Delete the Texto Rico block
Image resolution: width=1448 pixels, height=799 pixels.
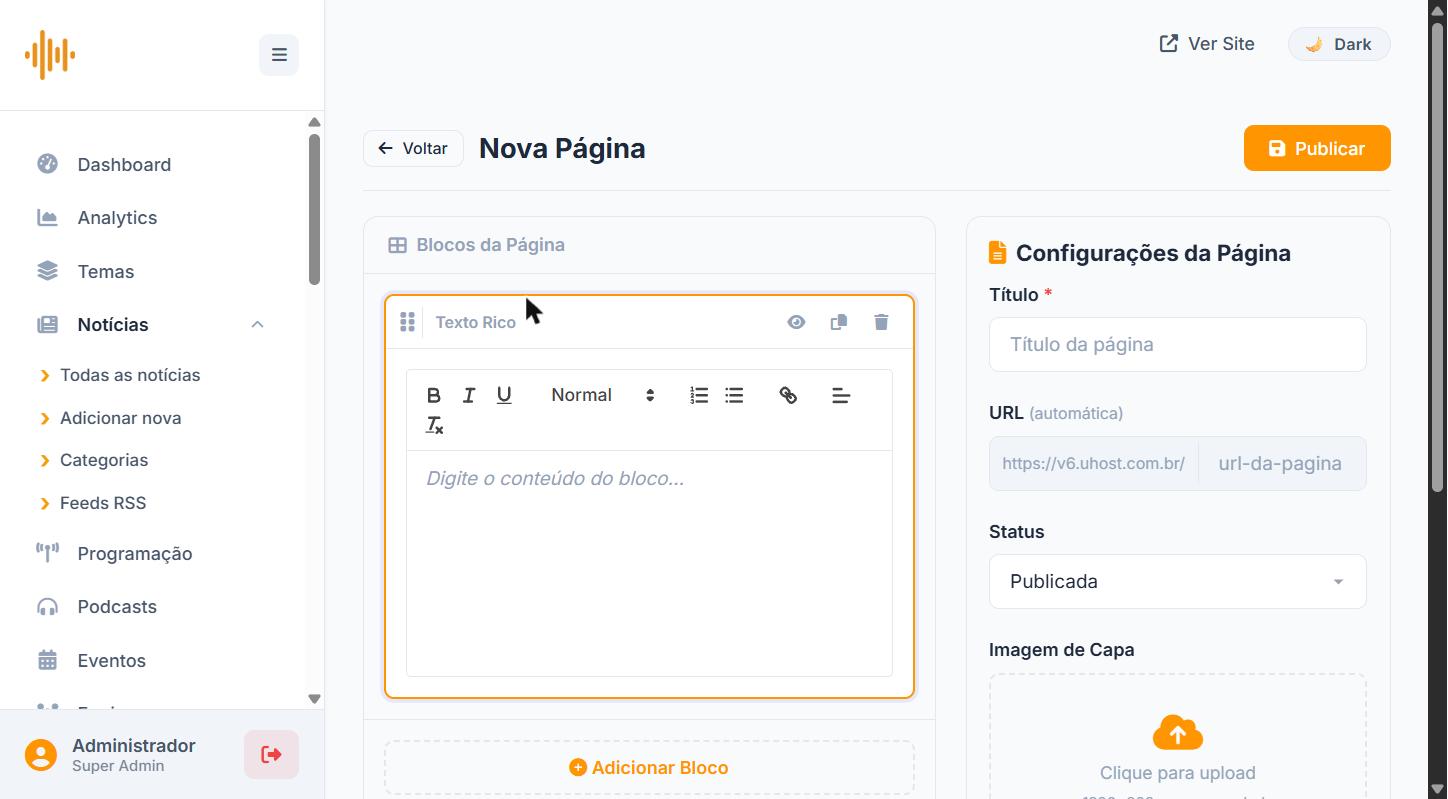point(881,322)
